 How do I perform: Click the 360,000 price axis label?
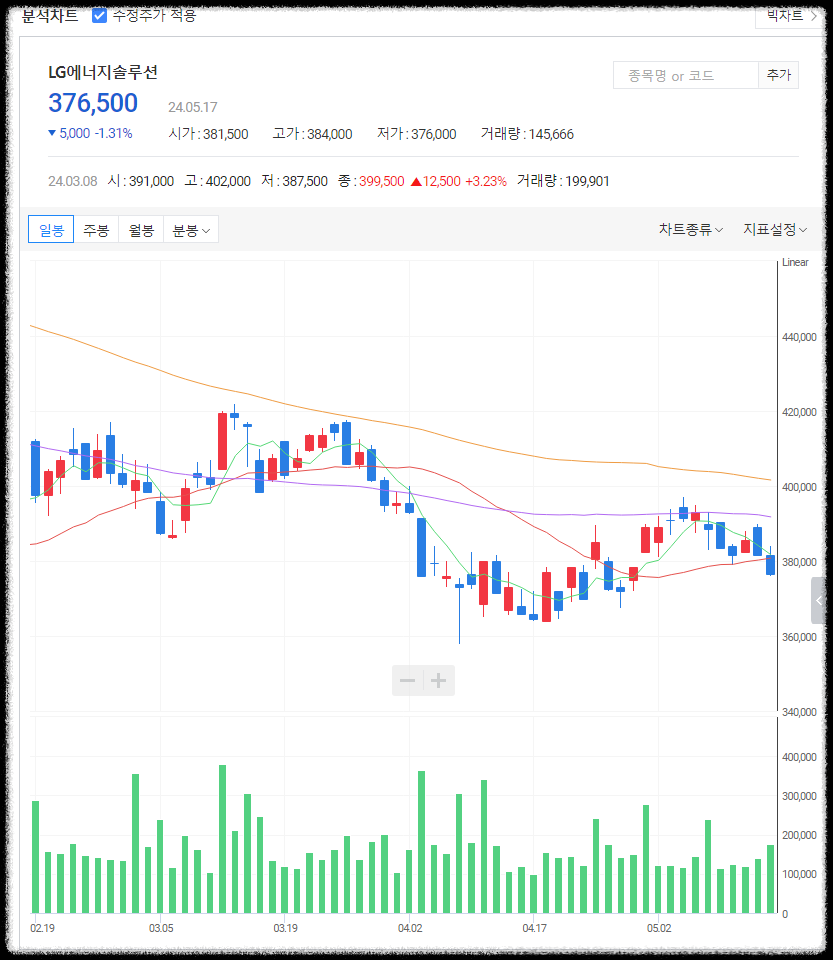click(x=799, y=637)
